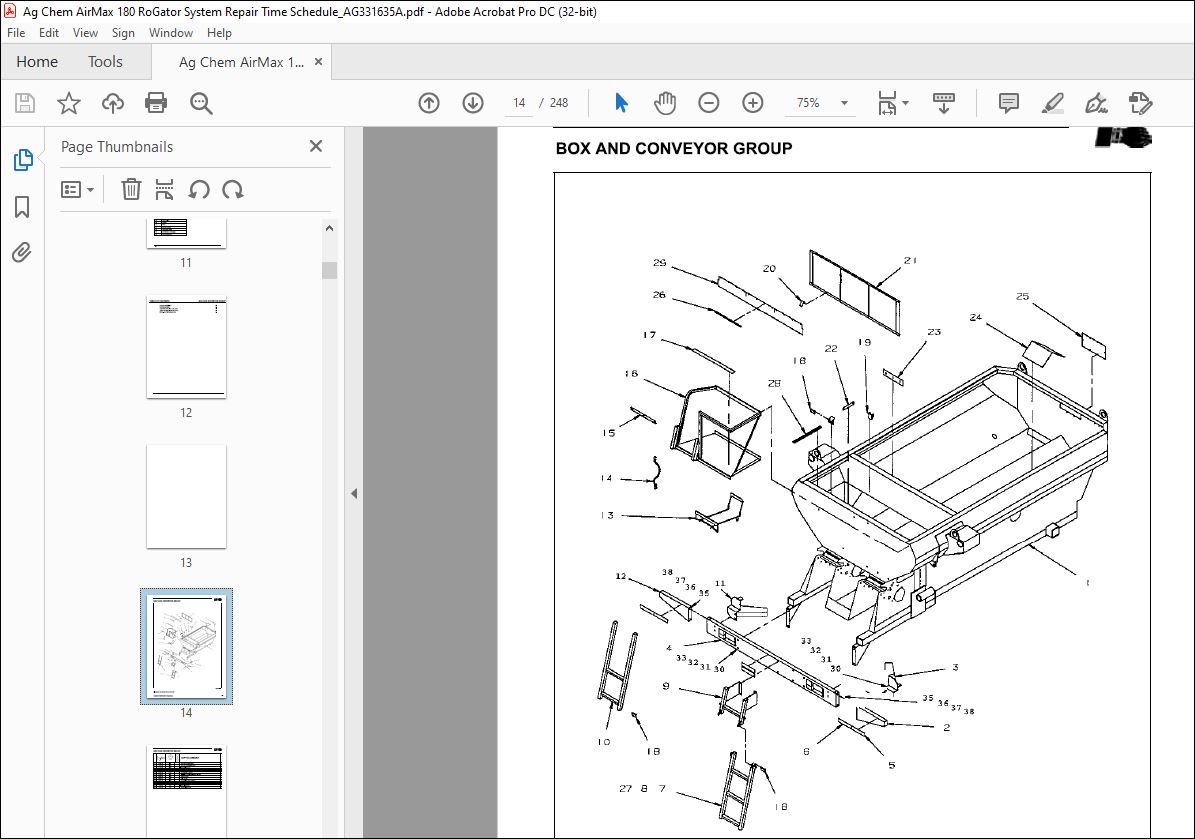
Task: Select page 15 thumbnail with table
Action: (186, 791)
